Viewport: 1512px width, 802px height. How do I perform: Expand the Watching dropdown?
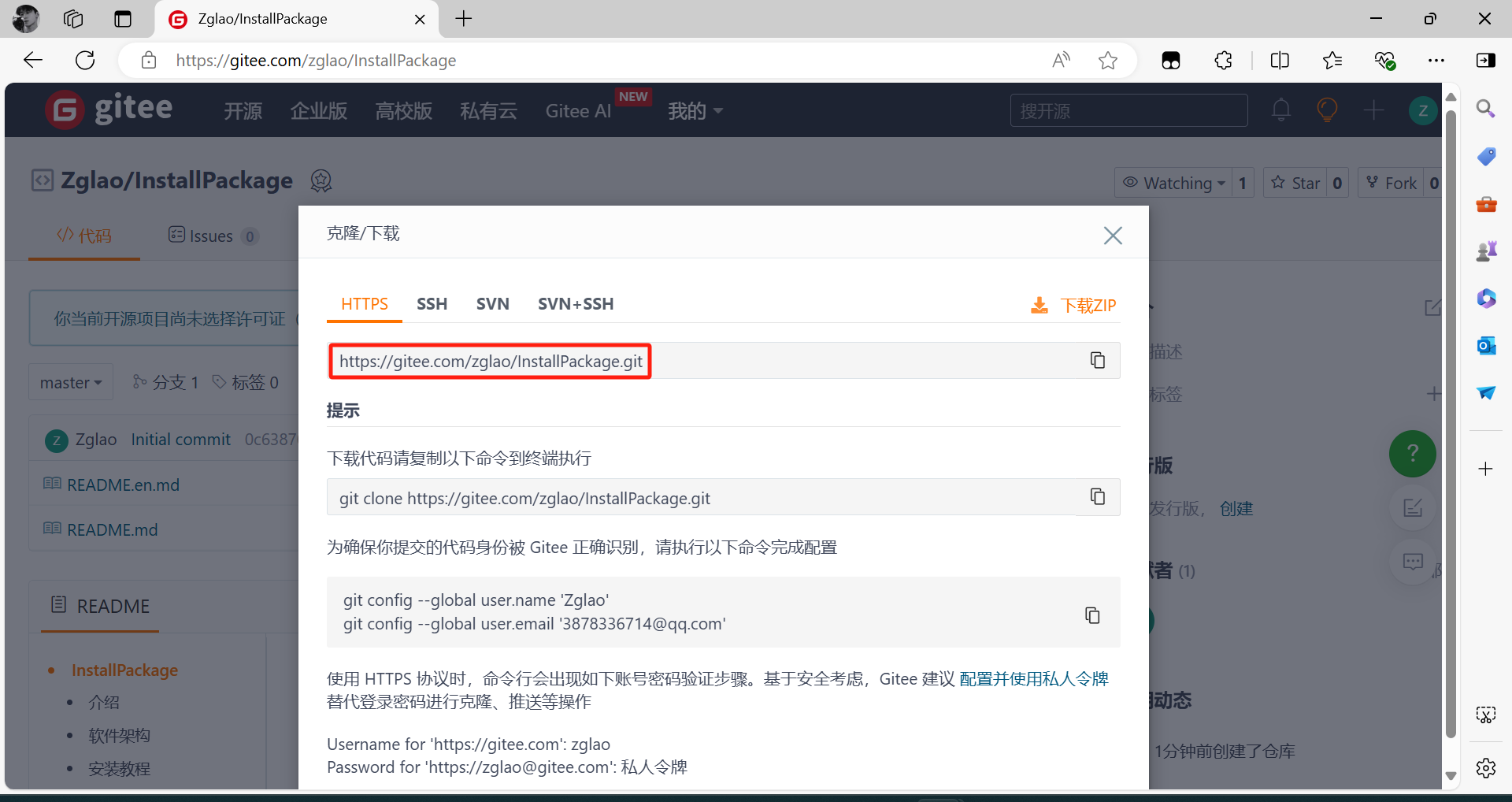point(1173,183)
